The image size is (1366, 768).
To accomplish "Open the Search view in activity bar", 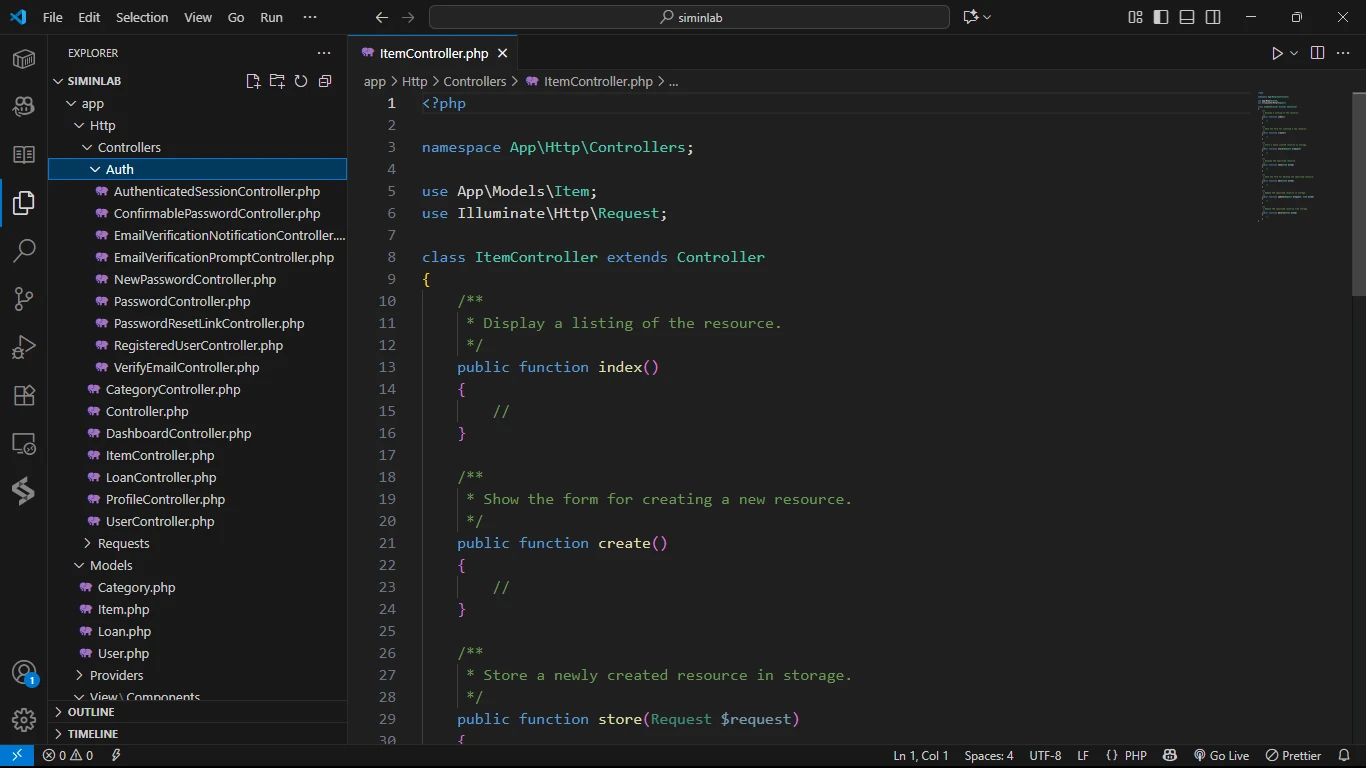I will (x=24, y=250).
